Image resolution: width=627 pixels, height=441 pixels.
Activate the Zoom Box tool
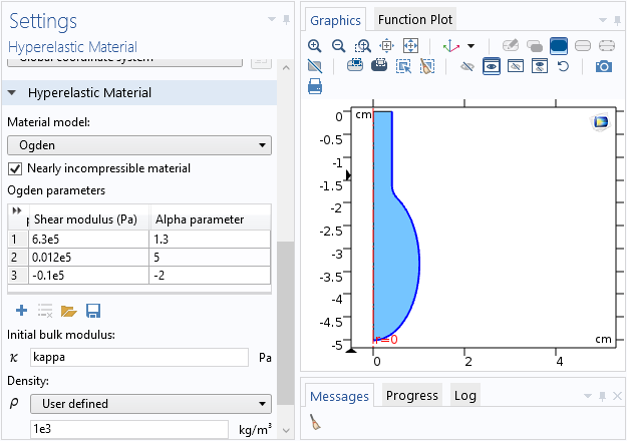(363, 46)
